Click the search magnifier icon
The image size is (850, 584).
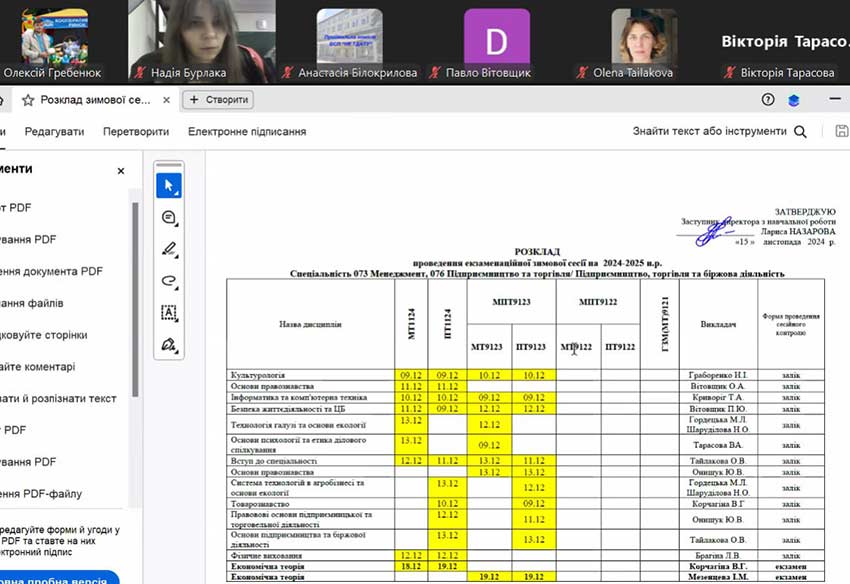(800, 132)
